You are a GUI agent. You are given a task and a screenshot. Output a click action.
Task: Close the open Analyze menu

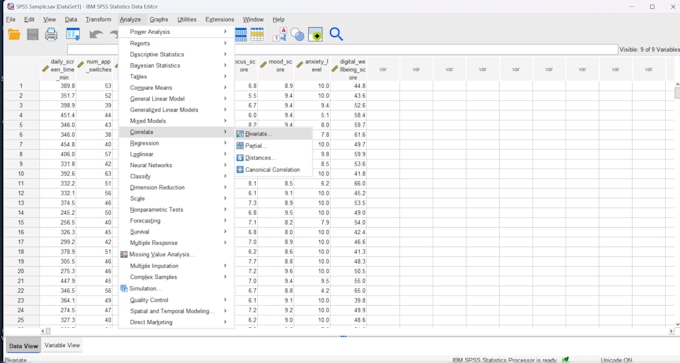click(131, 20)
